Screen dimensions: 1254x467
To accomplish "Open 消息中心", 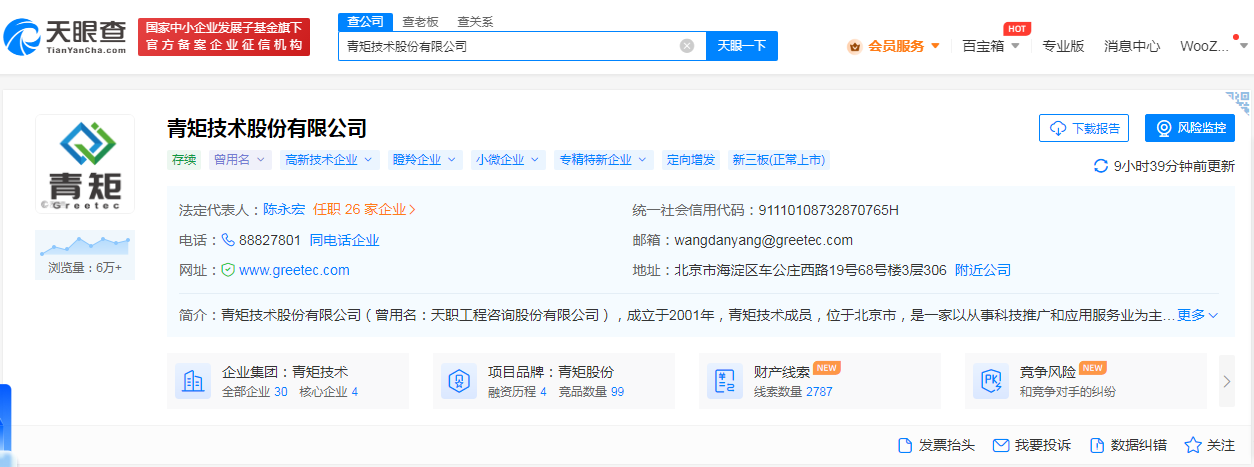I will 1132,46.
